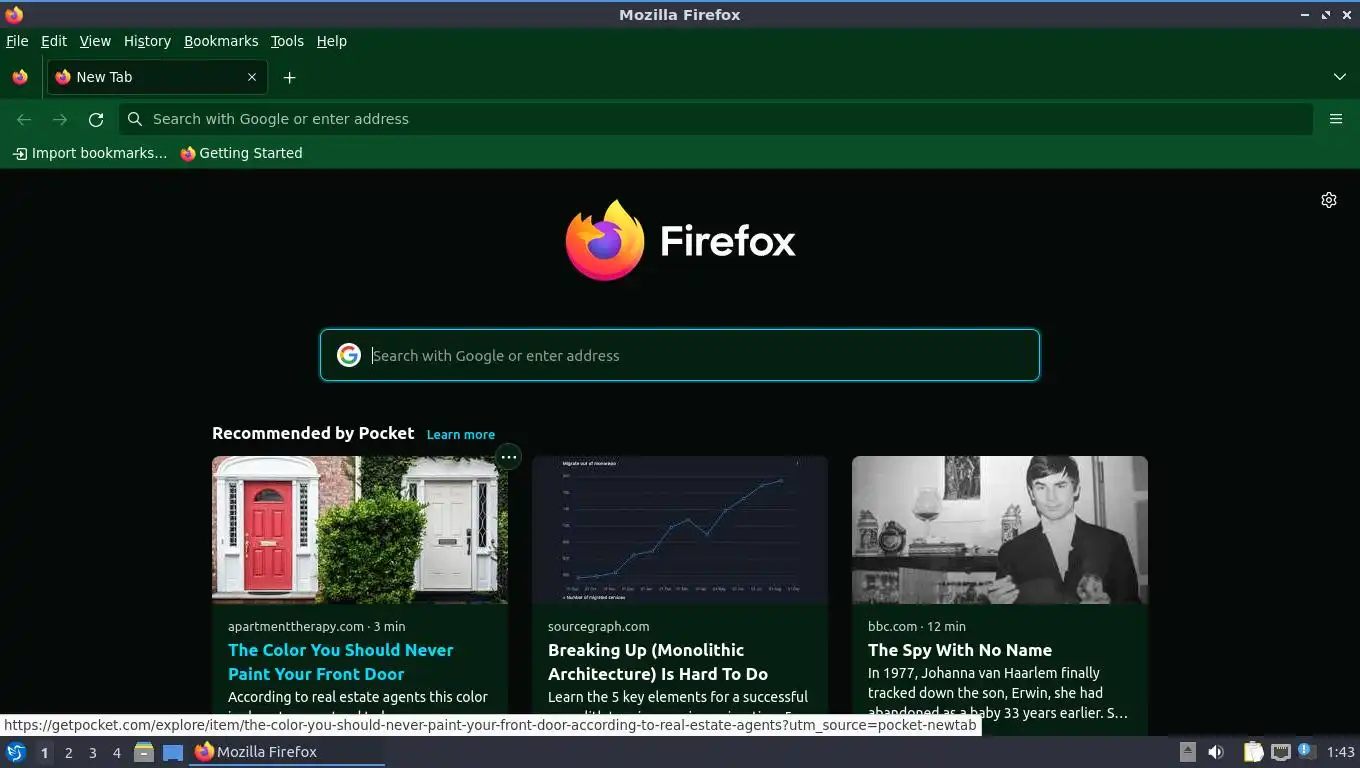The image size is (1360, 768).
Task: Reload the current page
Action: click(x=96, y=119)
